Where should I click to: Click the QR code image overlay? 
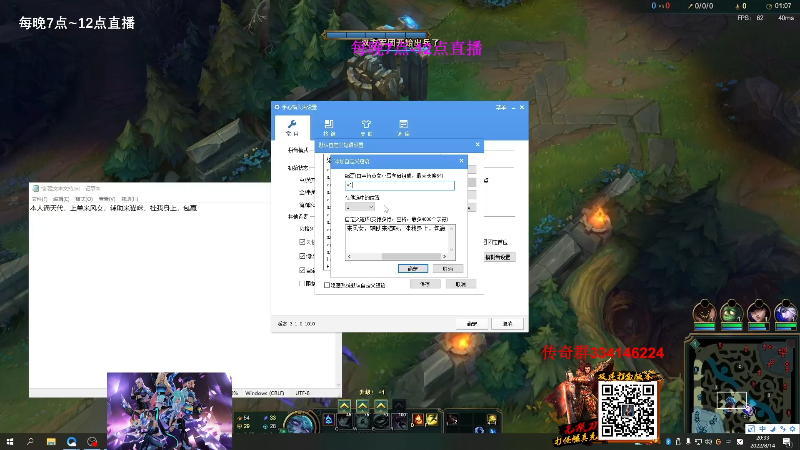point(628,411)
